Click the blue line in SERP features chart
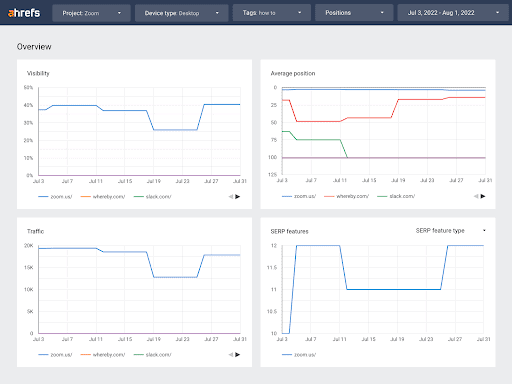 (x=393, y=289)
